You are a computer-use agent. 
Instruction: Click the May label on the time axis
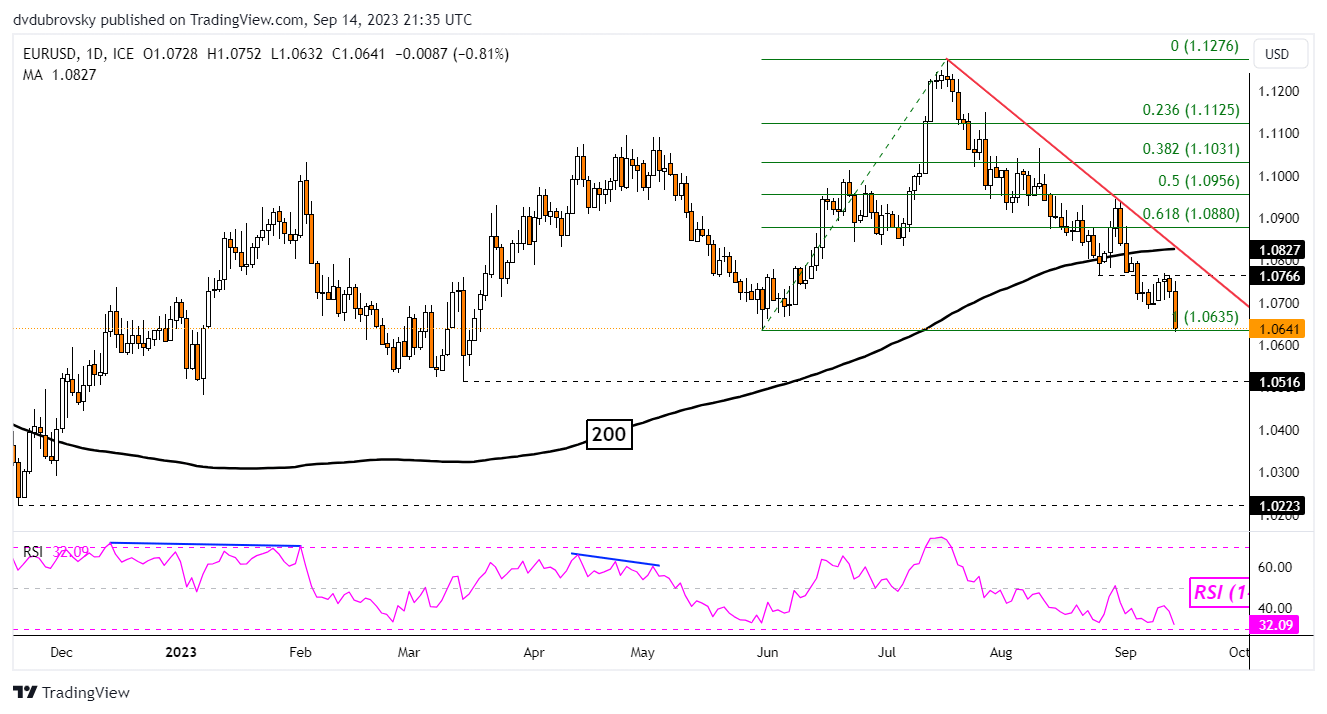(643, 652)
